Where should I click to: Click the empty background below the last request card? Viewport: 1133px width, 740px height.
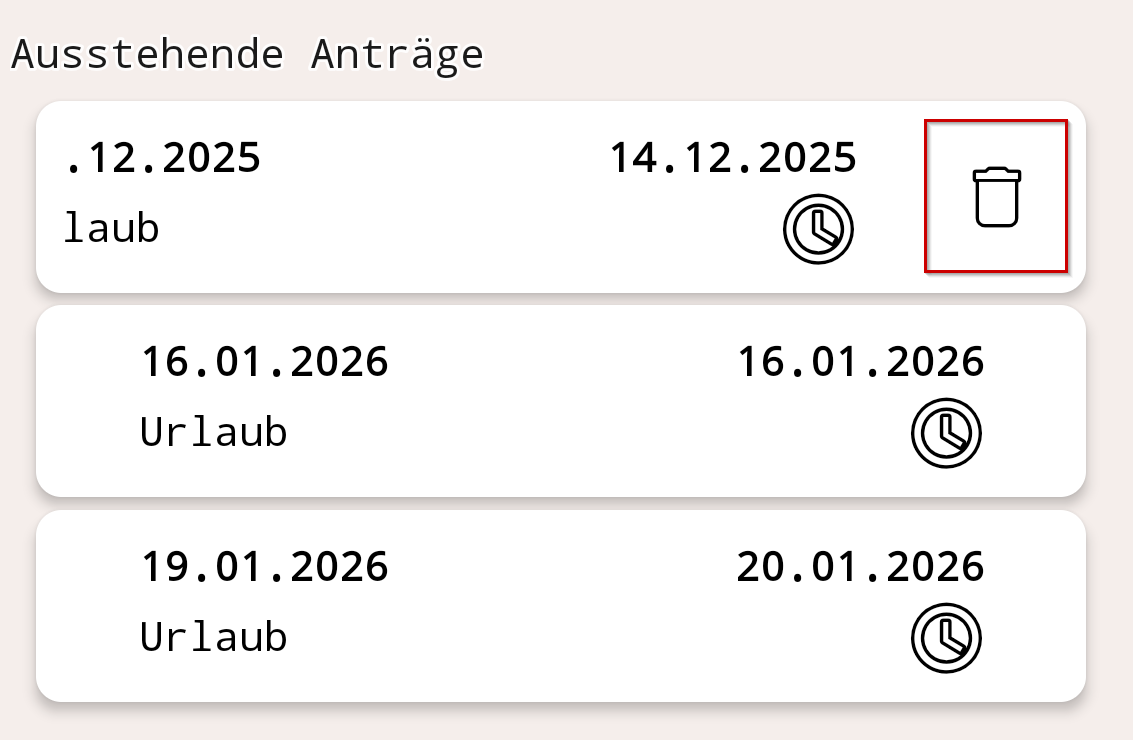(560, 722)
